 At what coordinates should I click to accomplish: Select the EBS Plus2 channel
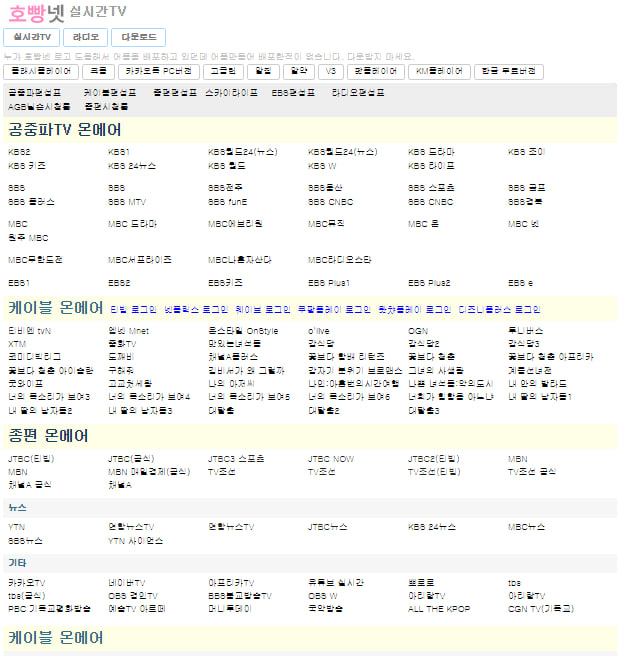pyautogui.click(x=429, y=283)
